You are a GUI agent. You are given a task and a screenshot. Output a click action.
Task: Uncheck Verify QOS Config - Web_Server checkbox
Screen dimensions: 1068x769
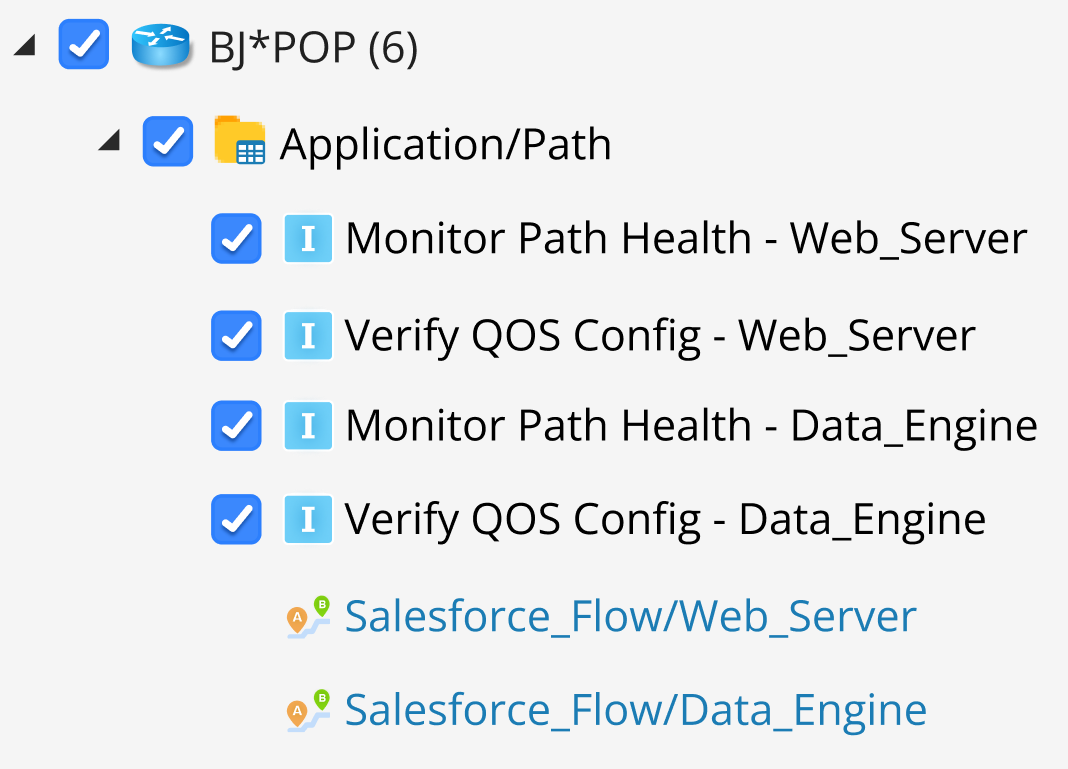click(236, 336)
